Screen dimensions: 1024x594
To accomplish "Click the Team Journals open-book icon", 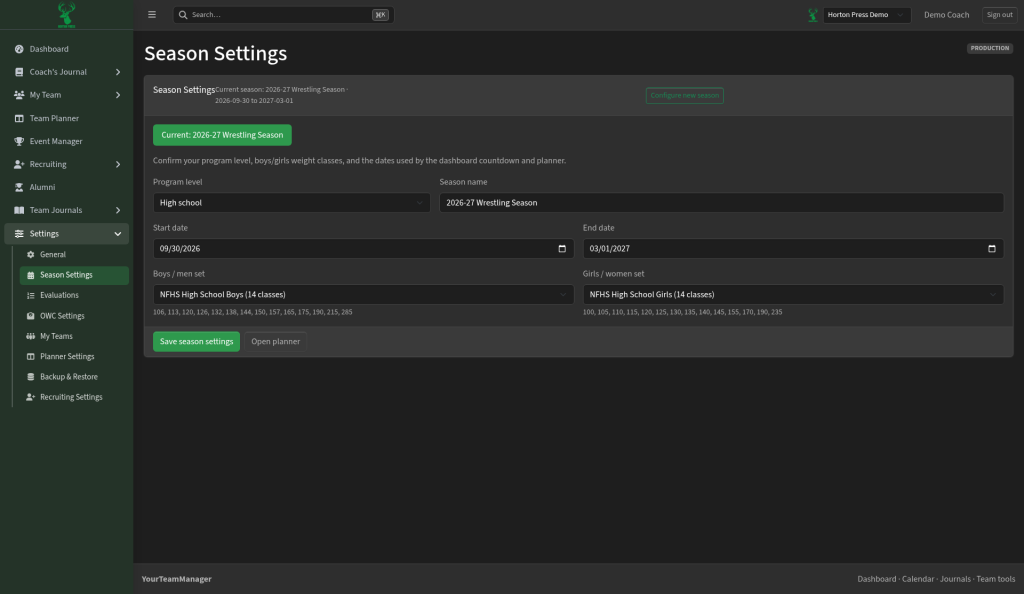I will (x=19, y=210).
